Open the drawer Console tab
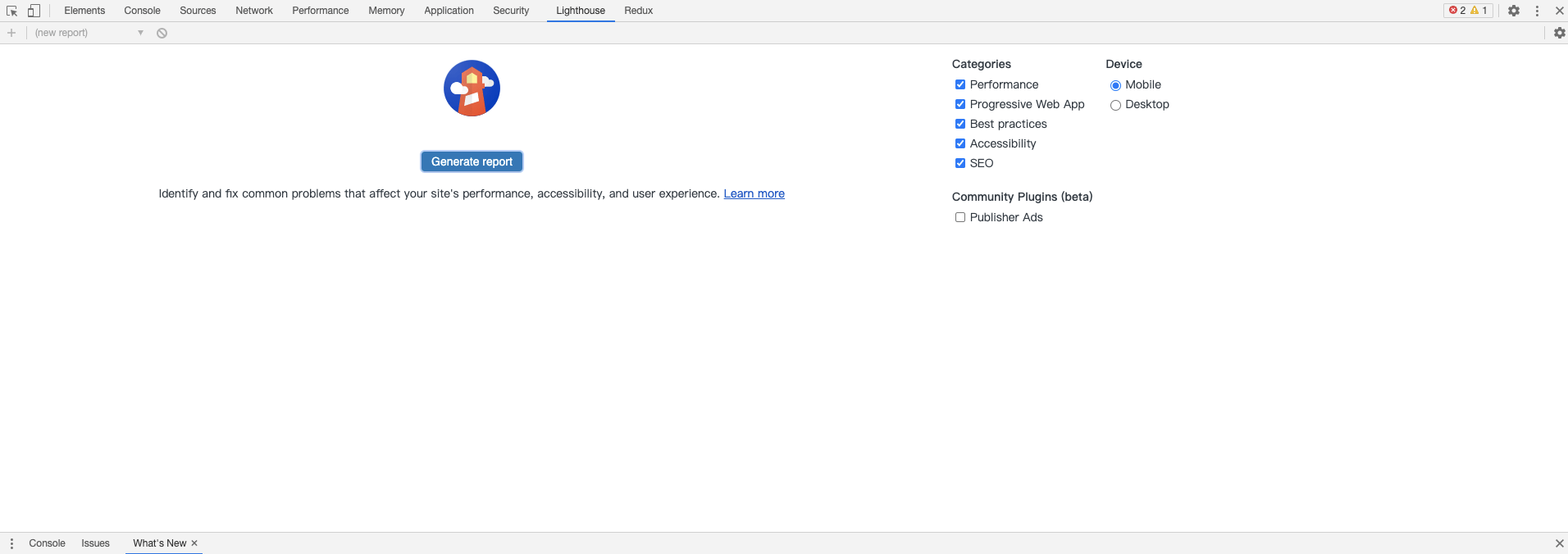The image size is (1568, 554). [47, 543]
